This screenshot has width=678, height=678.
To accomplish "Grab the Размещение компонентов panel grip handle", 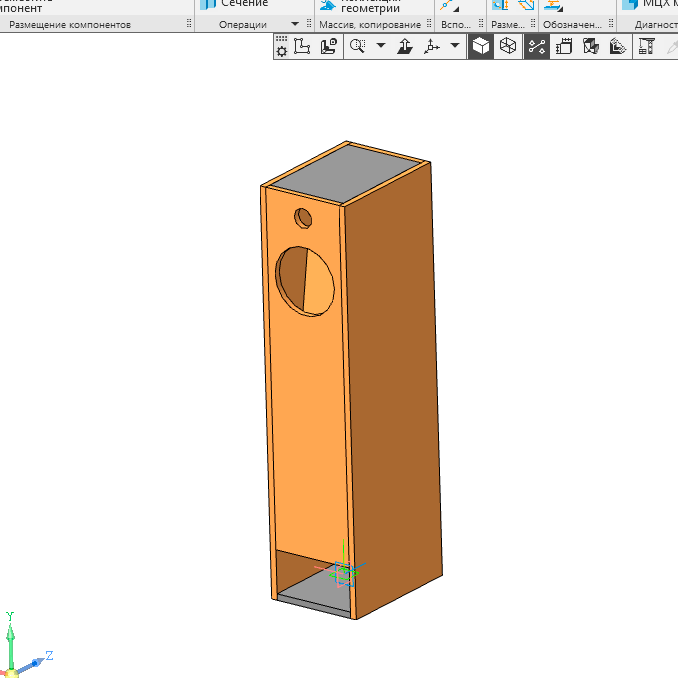I will tap(189, 23).
